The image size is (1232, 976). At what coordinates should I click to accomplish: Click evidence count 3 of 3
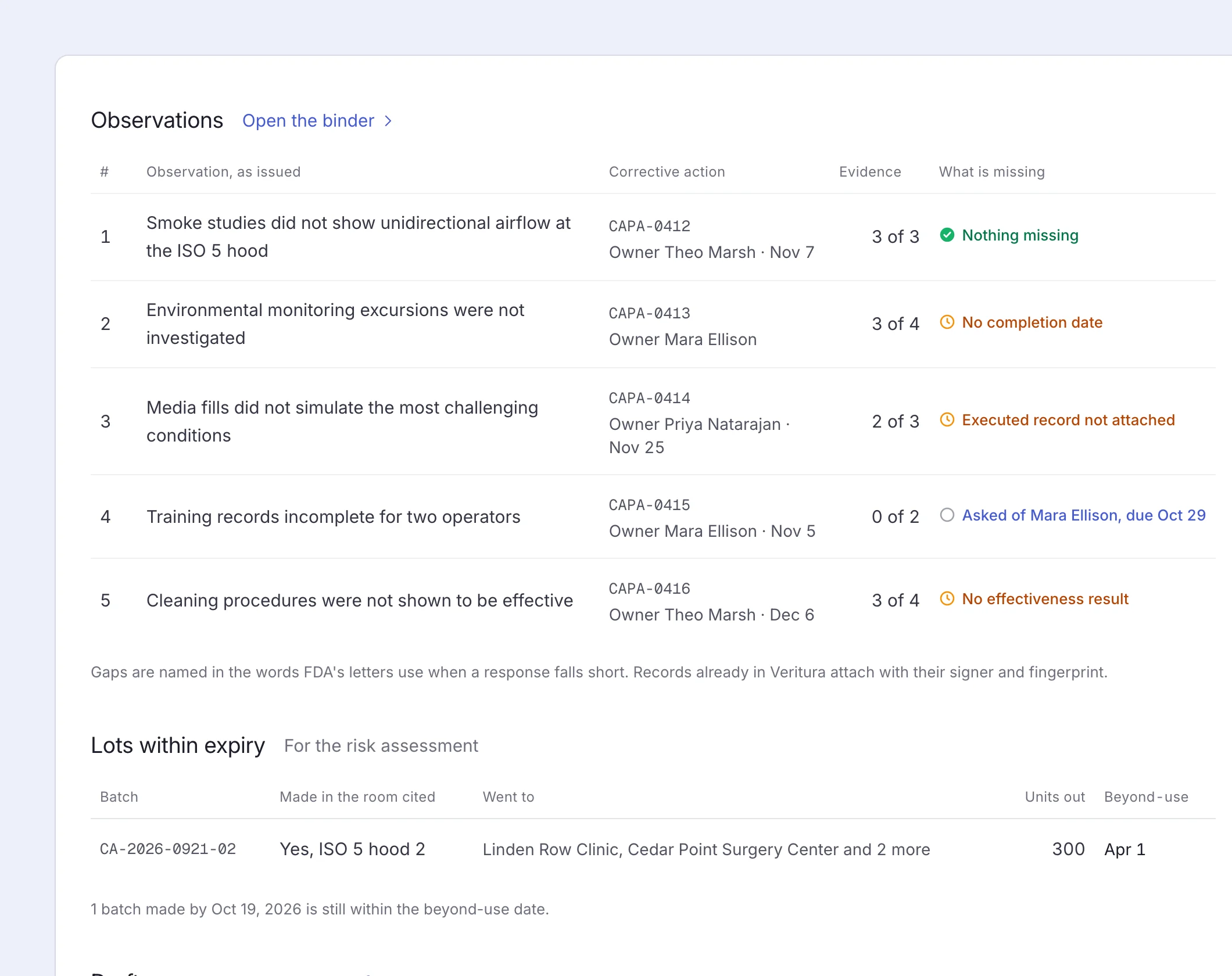(896, 237)
